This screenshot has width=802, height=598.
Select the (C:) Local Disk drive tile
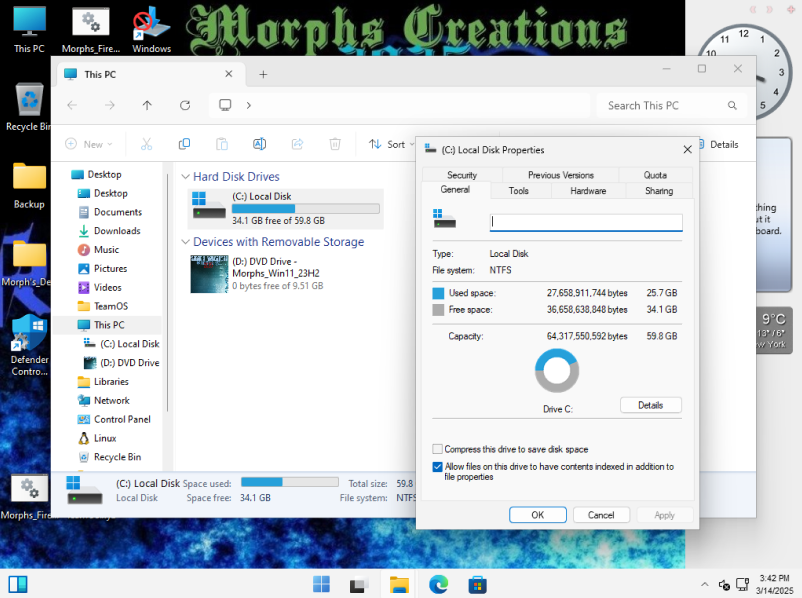pos(285,209)
